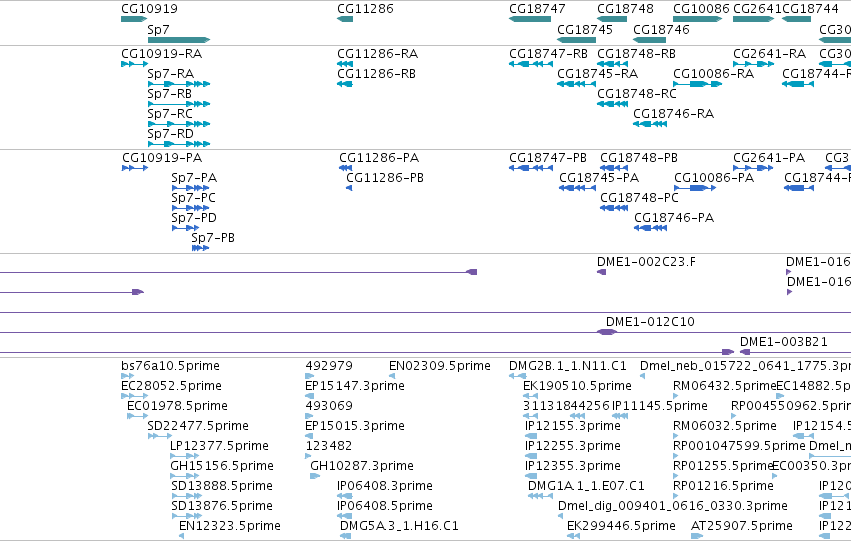The image size is (851, 541).
Task: Click the CG11286-PA label
Action: [x=379, y=158]
